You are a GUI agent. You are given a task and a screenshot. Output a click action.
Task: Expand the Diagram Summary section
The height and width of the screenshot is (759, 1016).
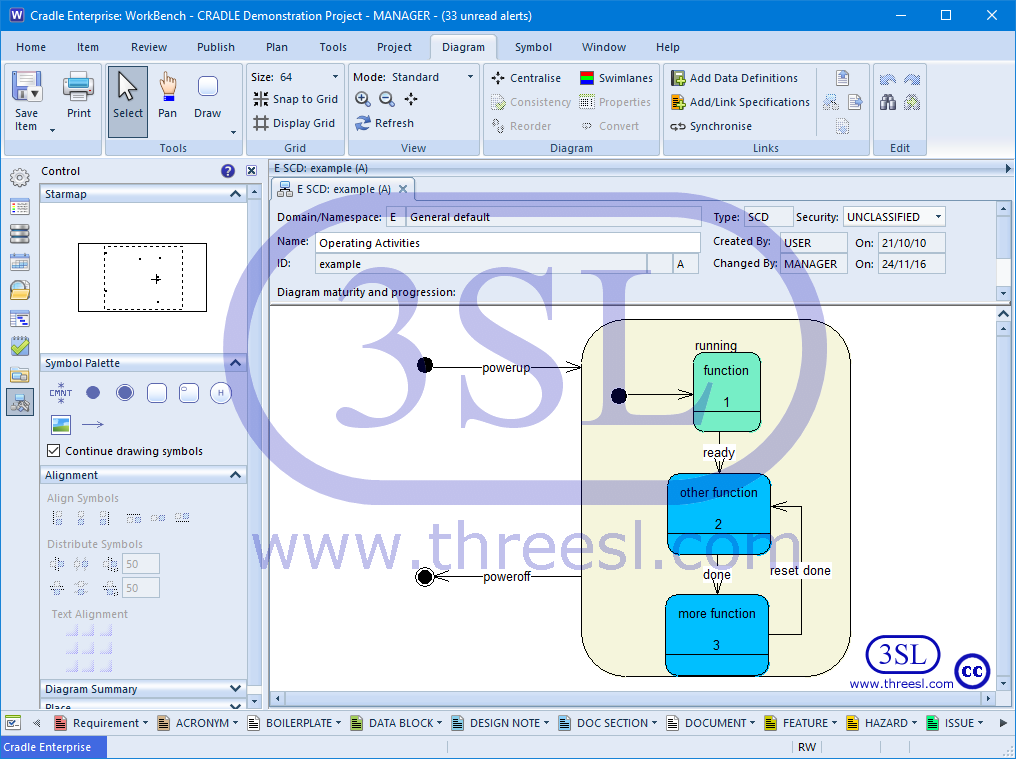tap(235, 688)
